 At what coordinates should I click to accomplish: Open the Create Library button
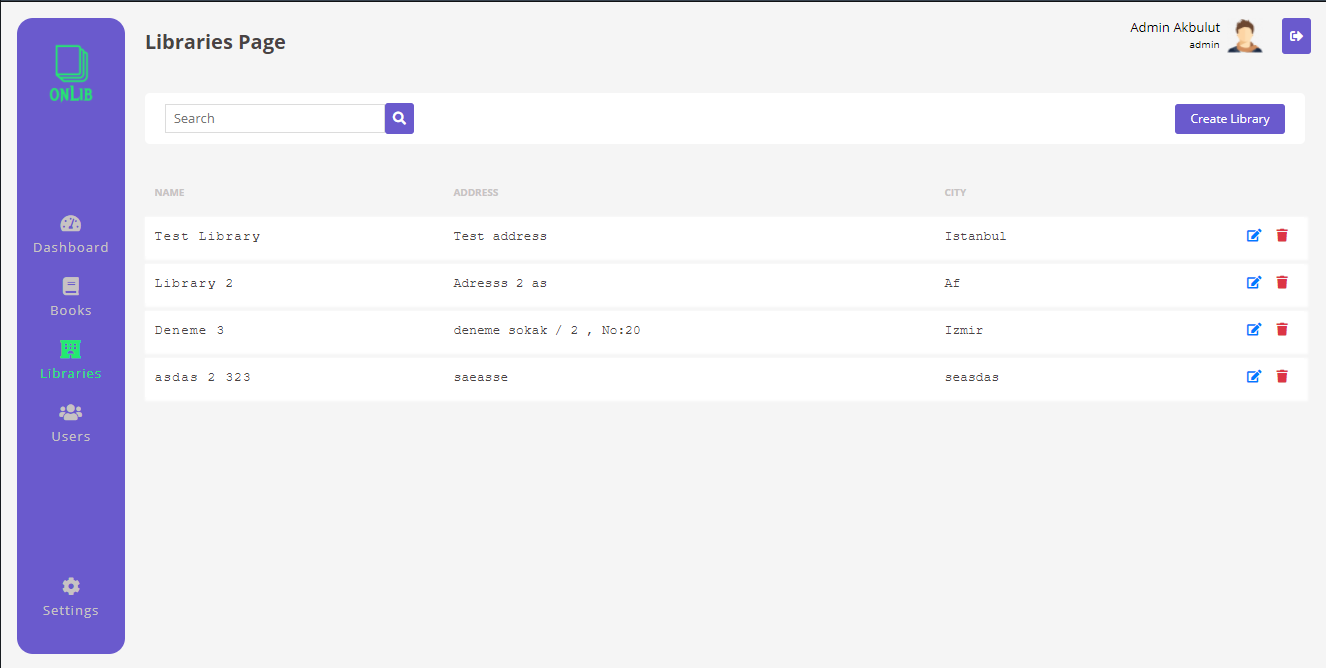1229,118
